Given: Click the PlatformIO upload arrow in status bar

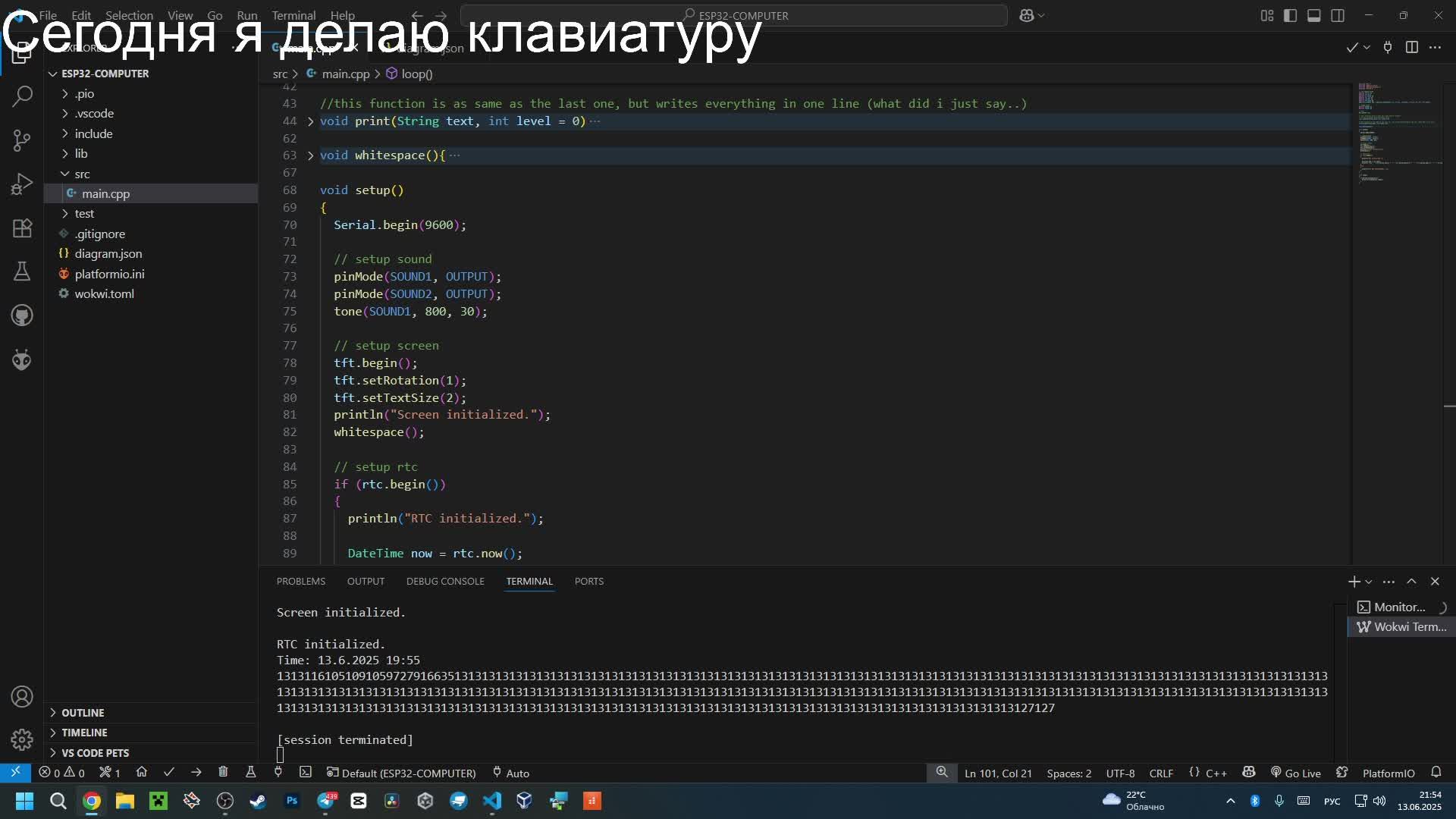Looking at the screenshot, I should coord(196,773).
